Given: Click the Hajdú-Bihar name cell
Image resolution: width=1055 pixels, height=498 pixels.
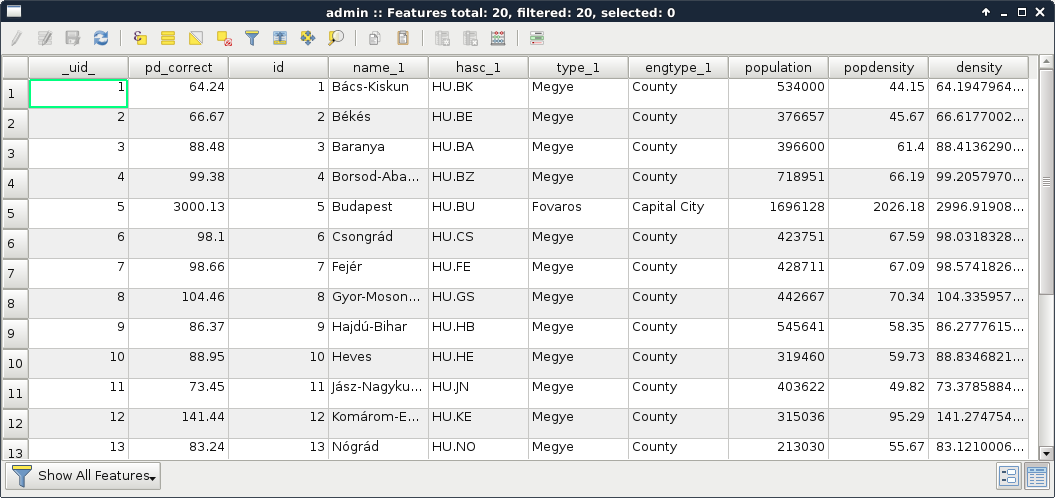Looking at the screenshot, I should pyautogui.click(x=378, y=333).
